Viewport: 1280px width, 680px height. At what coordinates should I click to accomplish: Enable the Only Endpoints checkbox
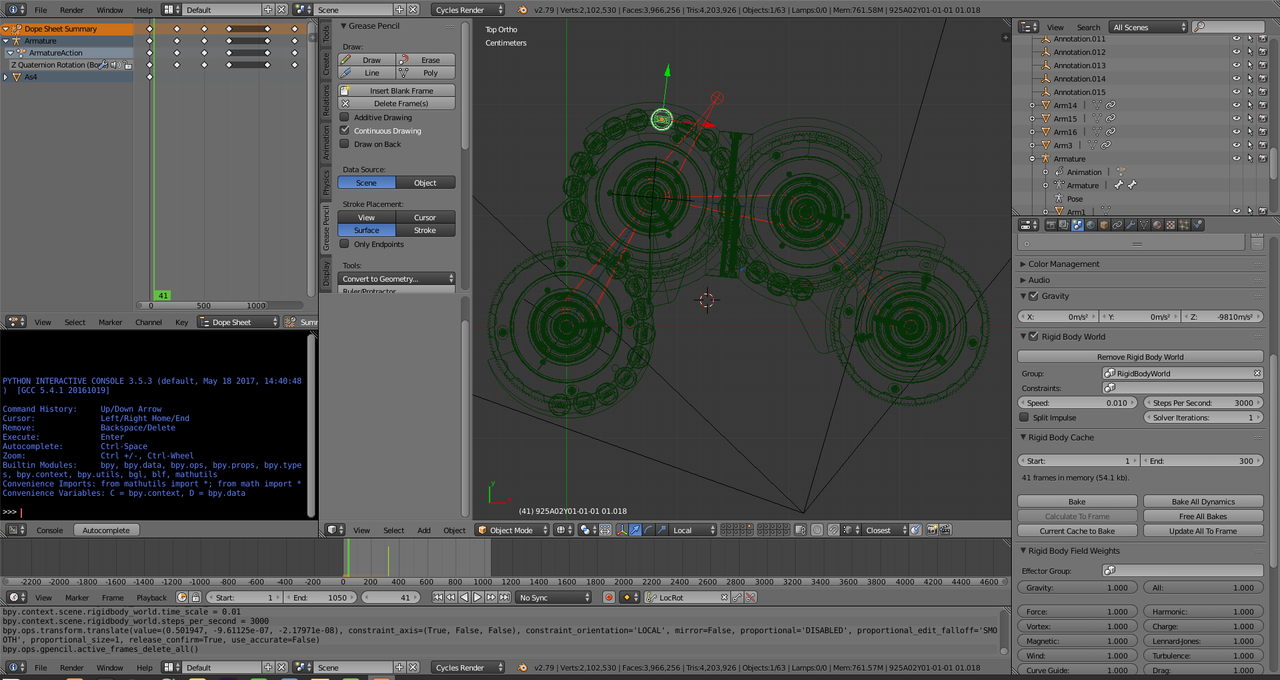[345, 244]
